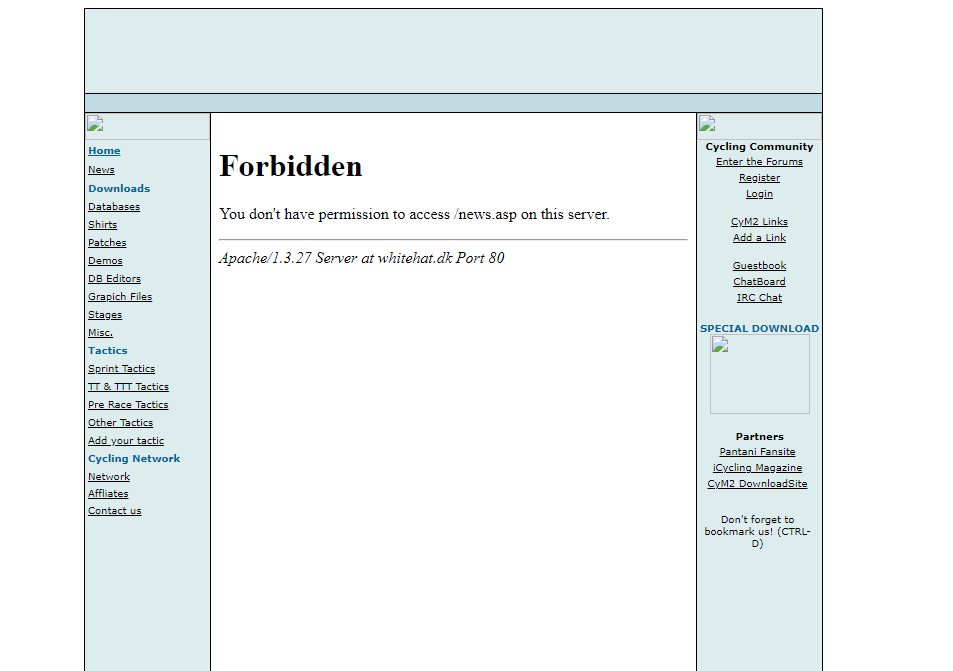Open the Patches link
Viewport: 953px width, 671px height.
107,243
